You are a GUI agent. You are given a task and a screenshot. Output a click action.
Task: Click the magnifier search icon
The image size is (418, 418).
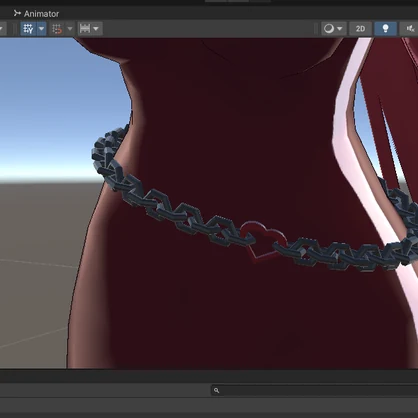tap(216, 390)
